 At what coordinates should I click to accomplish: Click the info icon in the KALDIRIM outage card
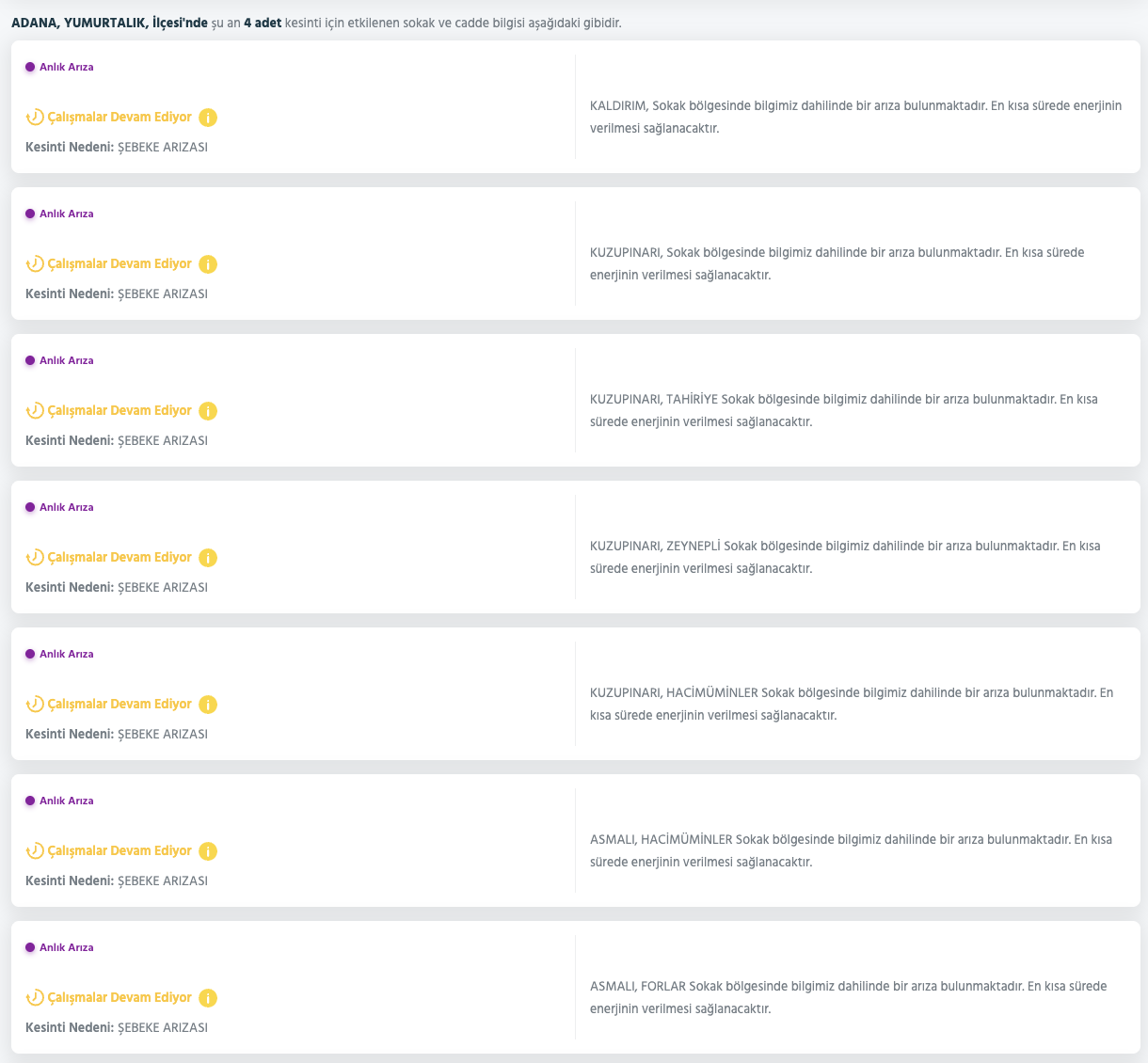point(208,118)
